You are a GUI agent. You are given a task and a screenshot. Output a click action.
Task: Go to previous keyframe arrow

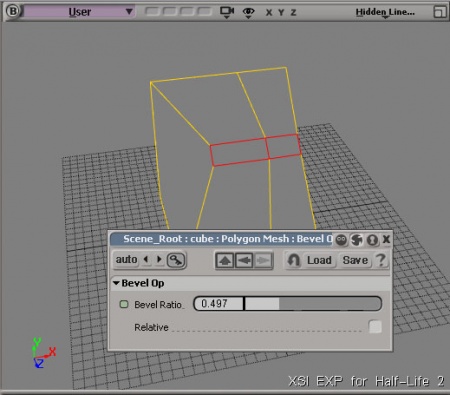point(146,259)
